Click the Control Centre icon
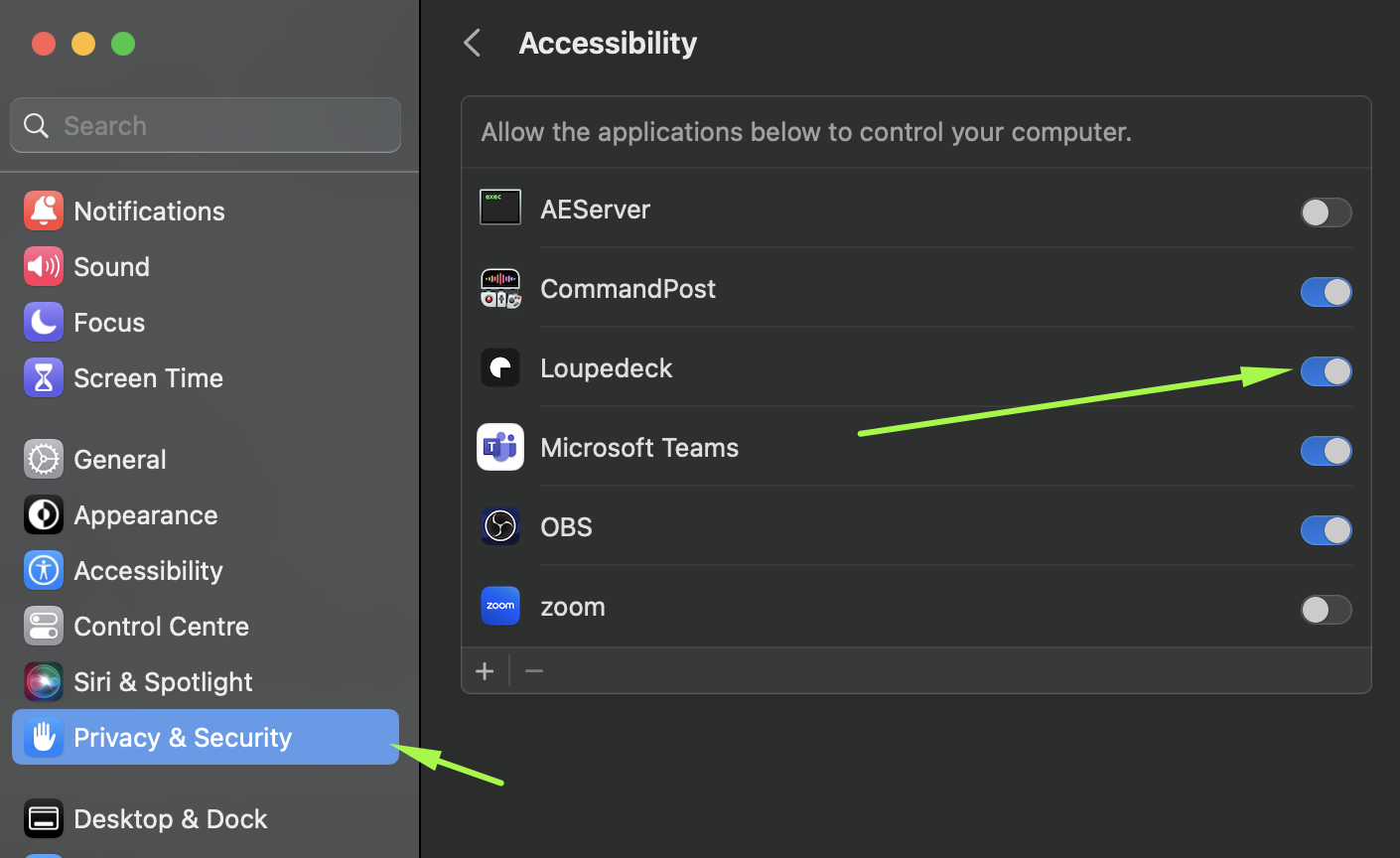Image resolution: width=1400 pixels, height=858 pixels. (x=44, y=626)
